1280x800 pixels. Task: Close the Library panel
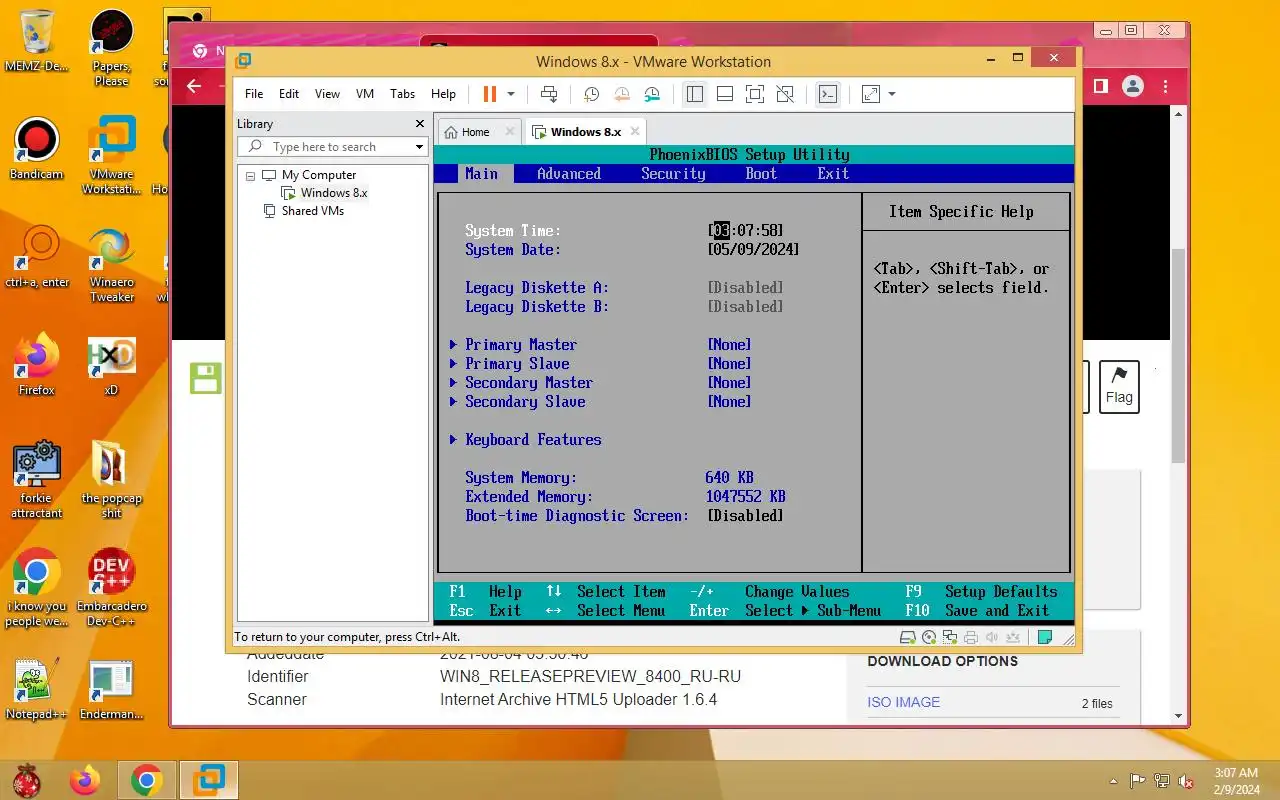420,124
